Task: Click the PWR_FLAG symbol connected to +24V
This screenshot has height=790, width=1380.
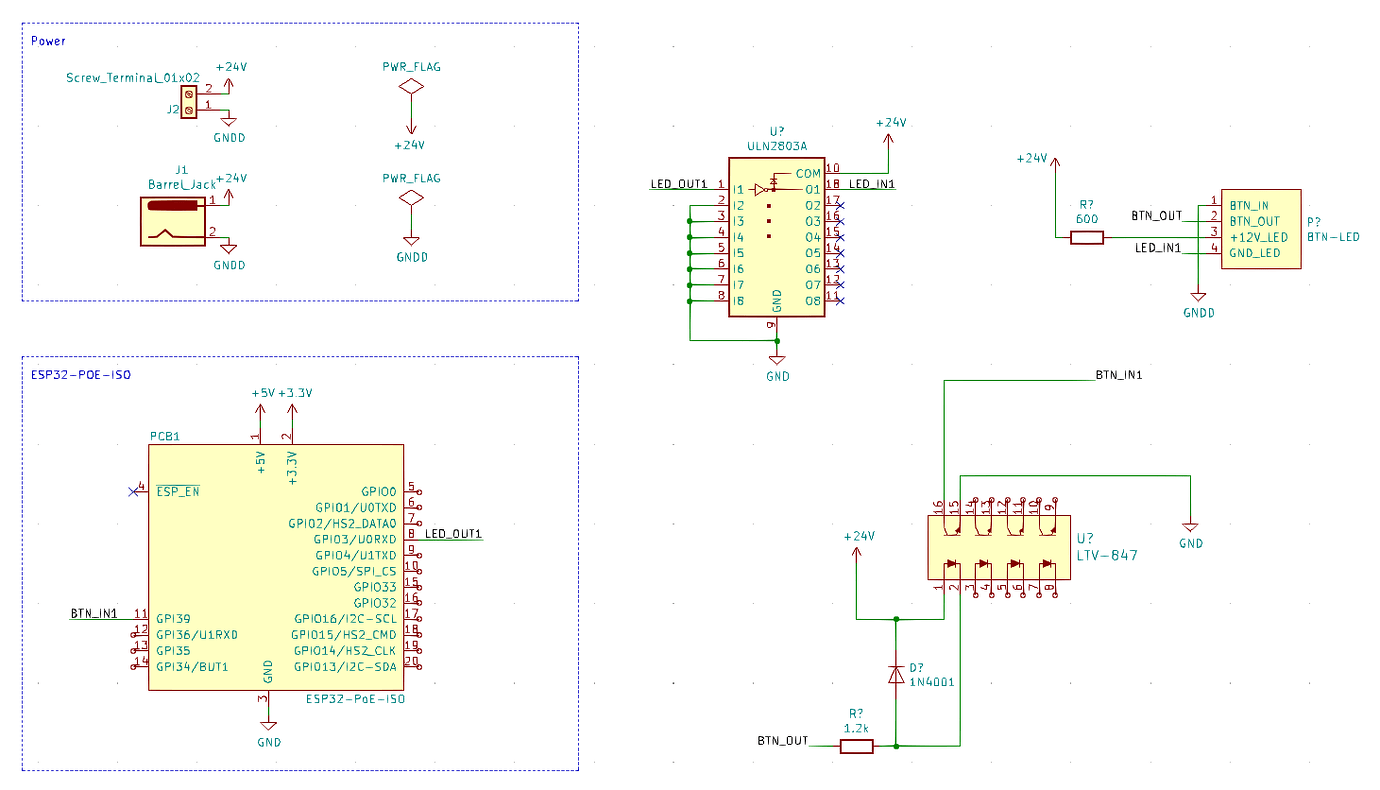Action: coord(410,88)
